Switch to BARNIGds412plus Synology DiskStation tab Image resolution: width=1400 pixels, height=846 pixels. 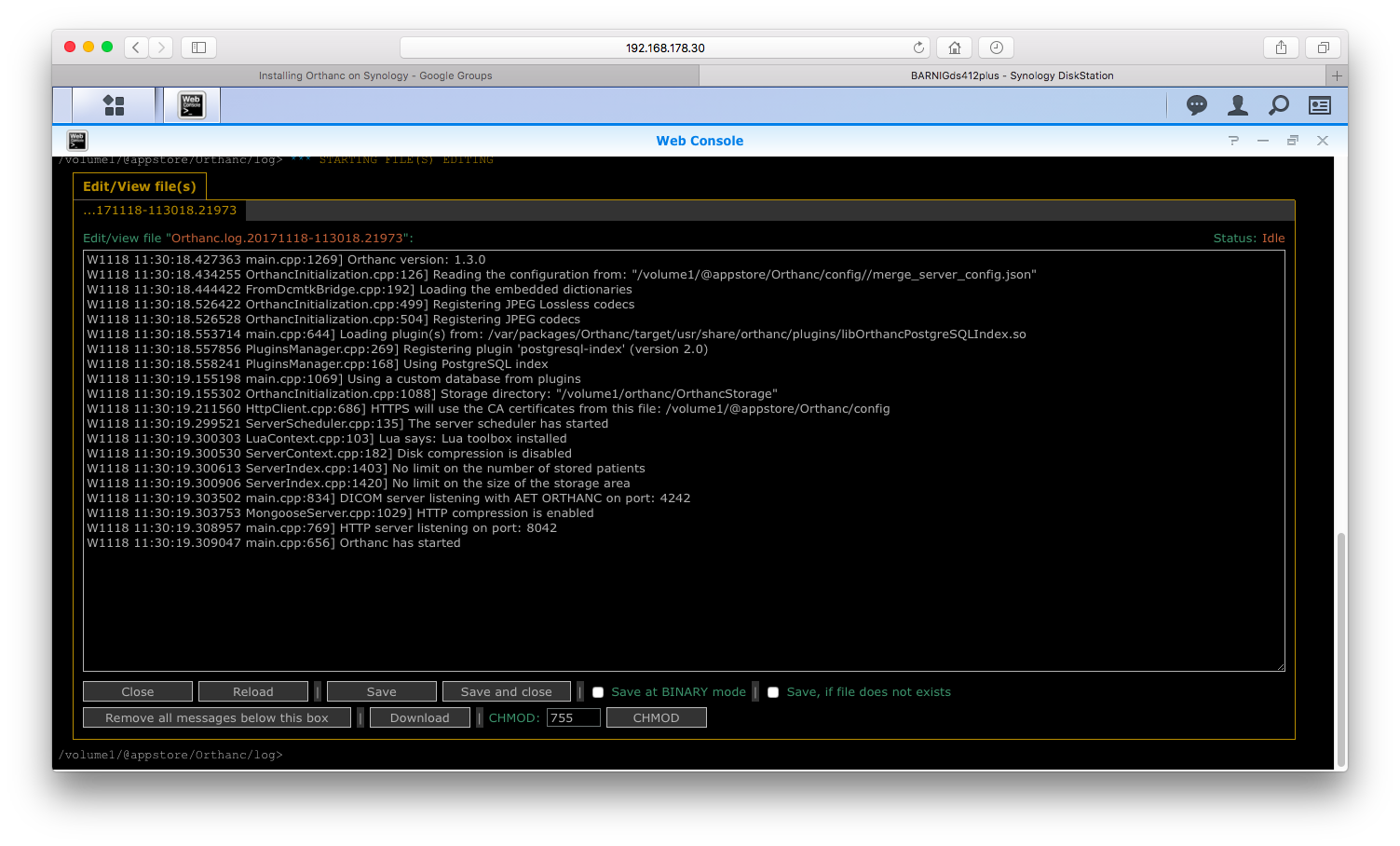(x=1013, y=75)
